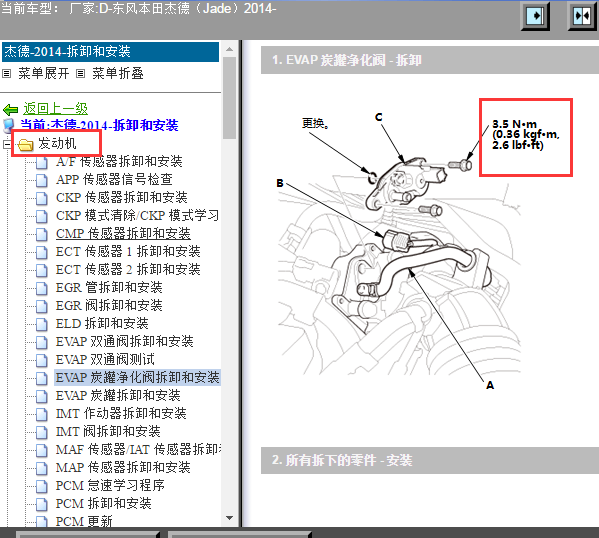Open IMT 作动器拆卸和安装
This screenshot has height=538, width=599.
[121, 413]
